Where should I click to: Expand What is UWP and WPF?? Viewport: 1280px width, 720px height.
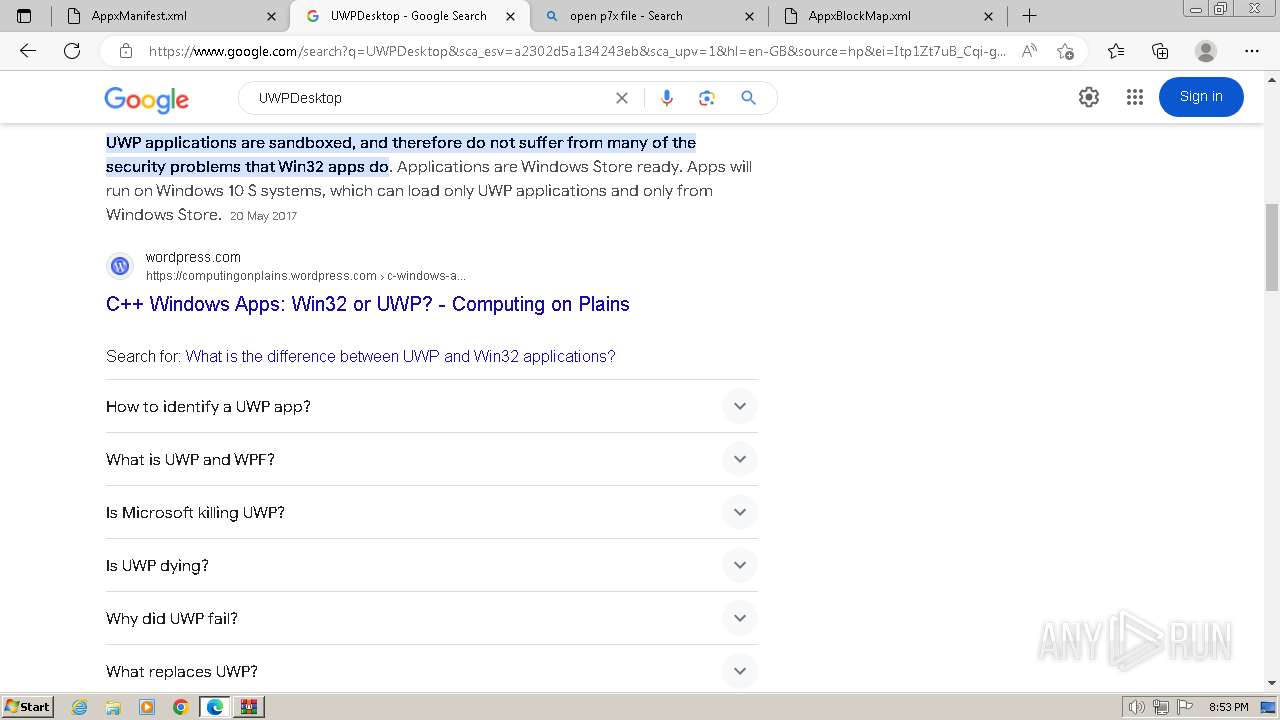click(432, 459)
